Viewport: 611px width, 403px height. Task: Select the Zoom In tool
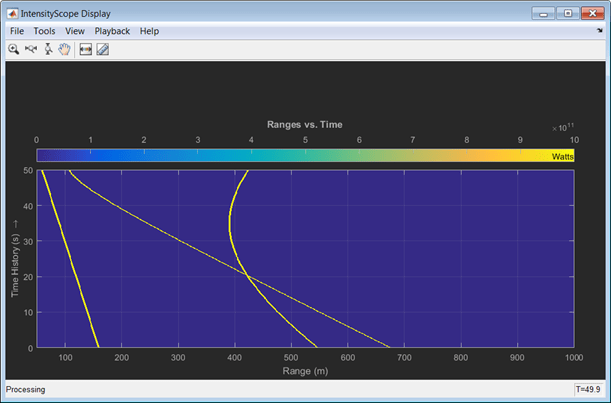point(14,49)
